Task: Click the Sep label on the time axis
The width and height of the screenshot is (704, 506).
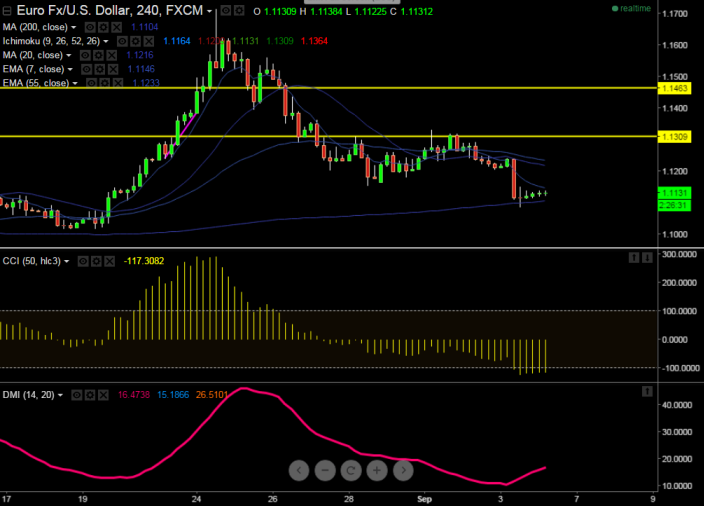Action: [424, 499]
